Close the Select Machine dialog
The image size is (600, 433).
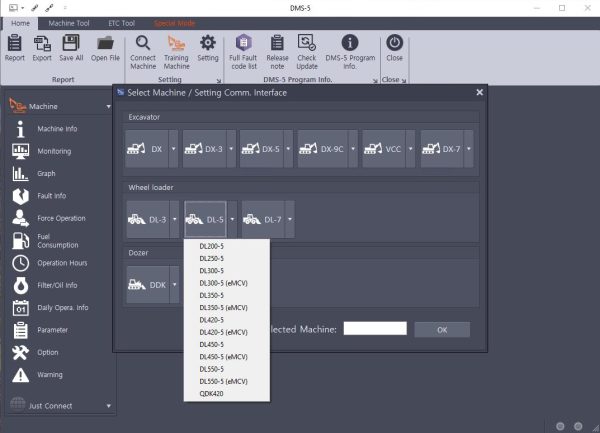pyautogui.click(x=479, y=93)
